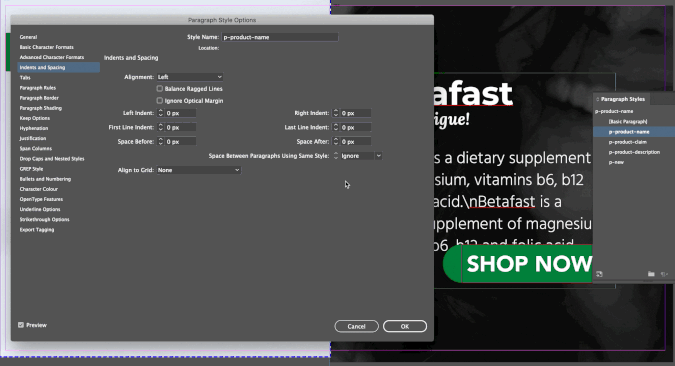This screenshot has width=675, height=366.
Task: Click create new style group folder icon
Action: point(651,274)
